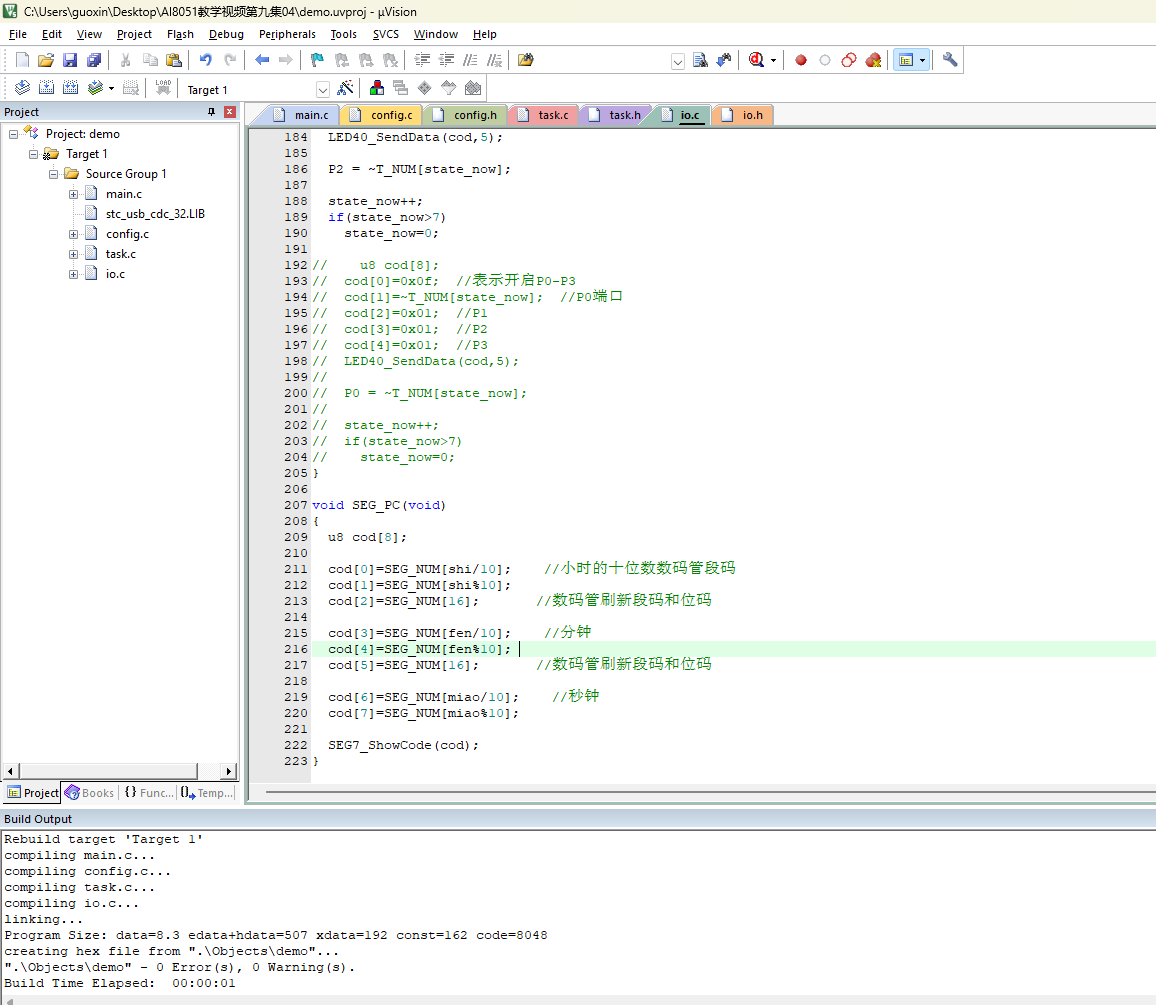The image size is (1156, 1005).
Task: Open Configuration wrench icon
Action: 950,60
